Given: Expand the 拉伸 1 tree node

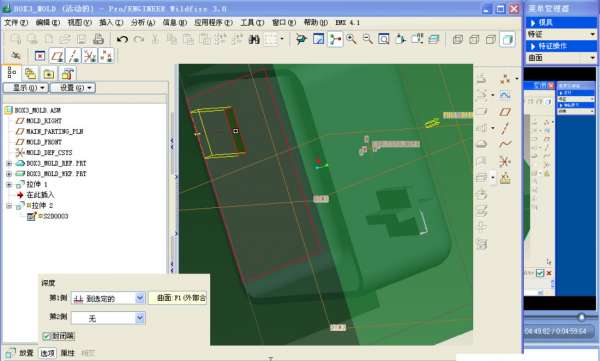Looking at the screenshot, I should pyautogui.click(x=9, y=185).
